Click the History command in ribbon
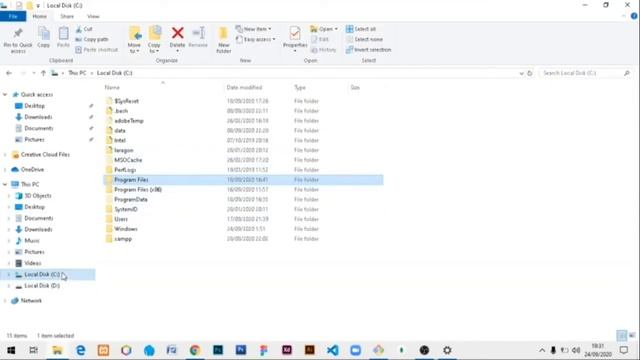 (x=323, y=50)
